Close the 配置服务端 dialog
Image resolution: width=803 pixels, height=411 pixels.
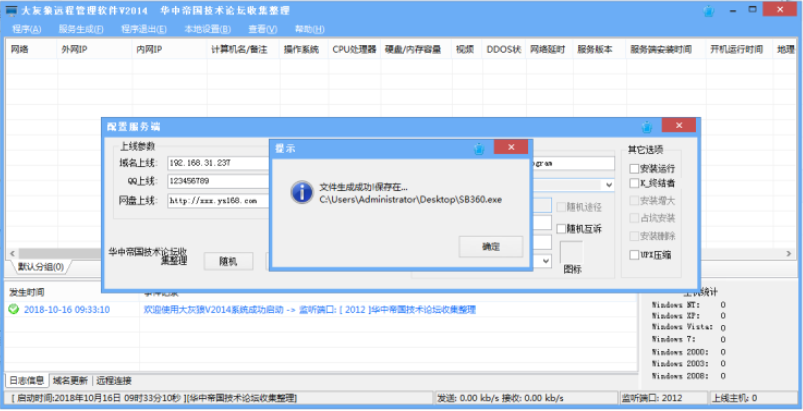(x=679, y=125)
